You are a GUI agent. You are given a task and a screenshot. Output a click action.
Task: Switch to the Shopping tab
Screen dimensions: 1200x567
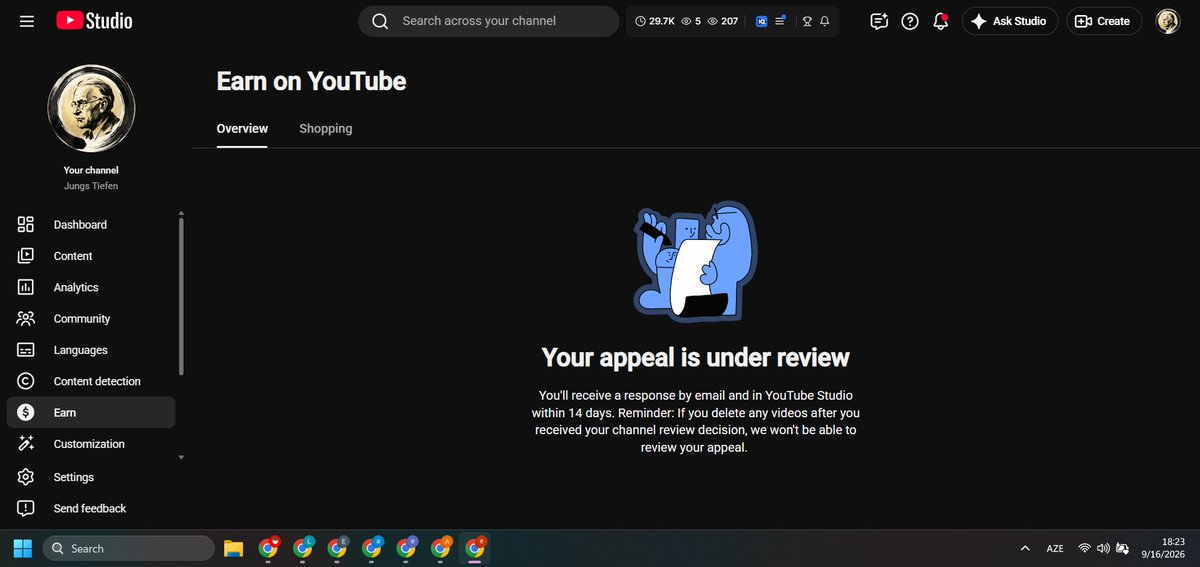point(326,128)
